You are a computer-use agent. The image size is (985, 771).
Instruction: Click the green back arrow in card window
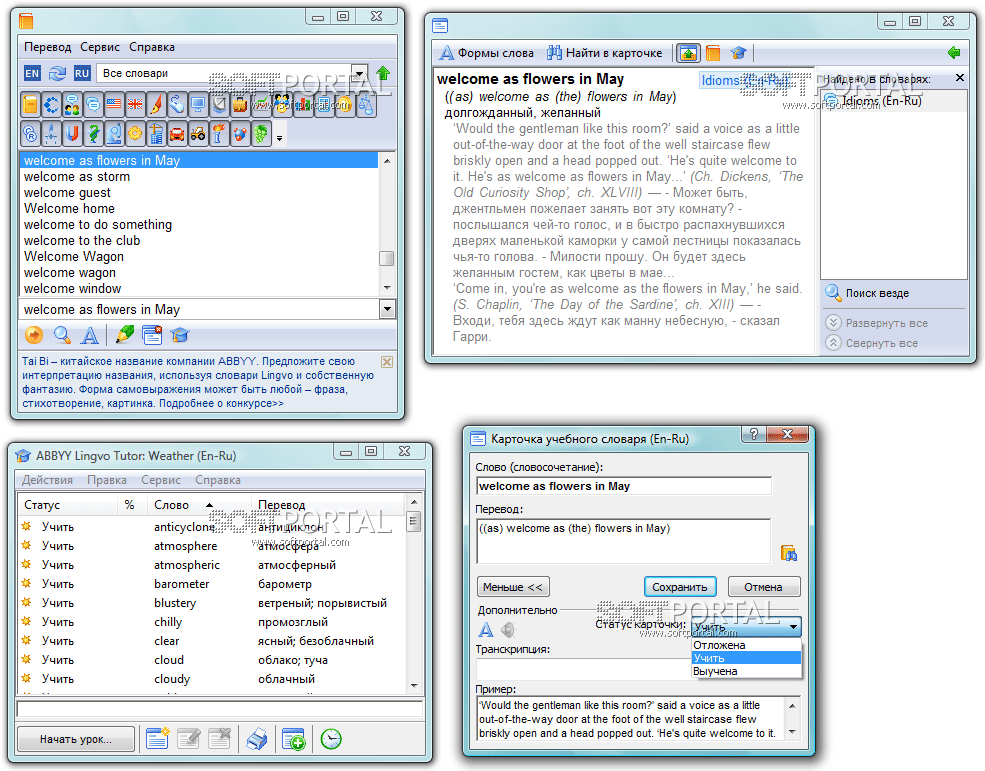click(x=954, y=53)
